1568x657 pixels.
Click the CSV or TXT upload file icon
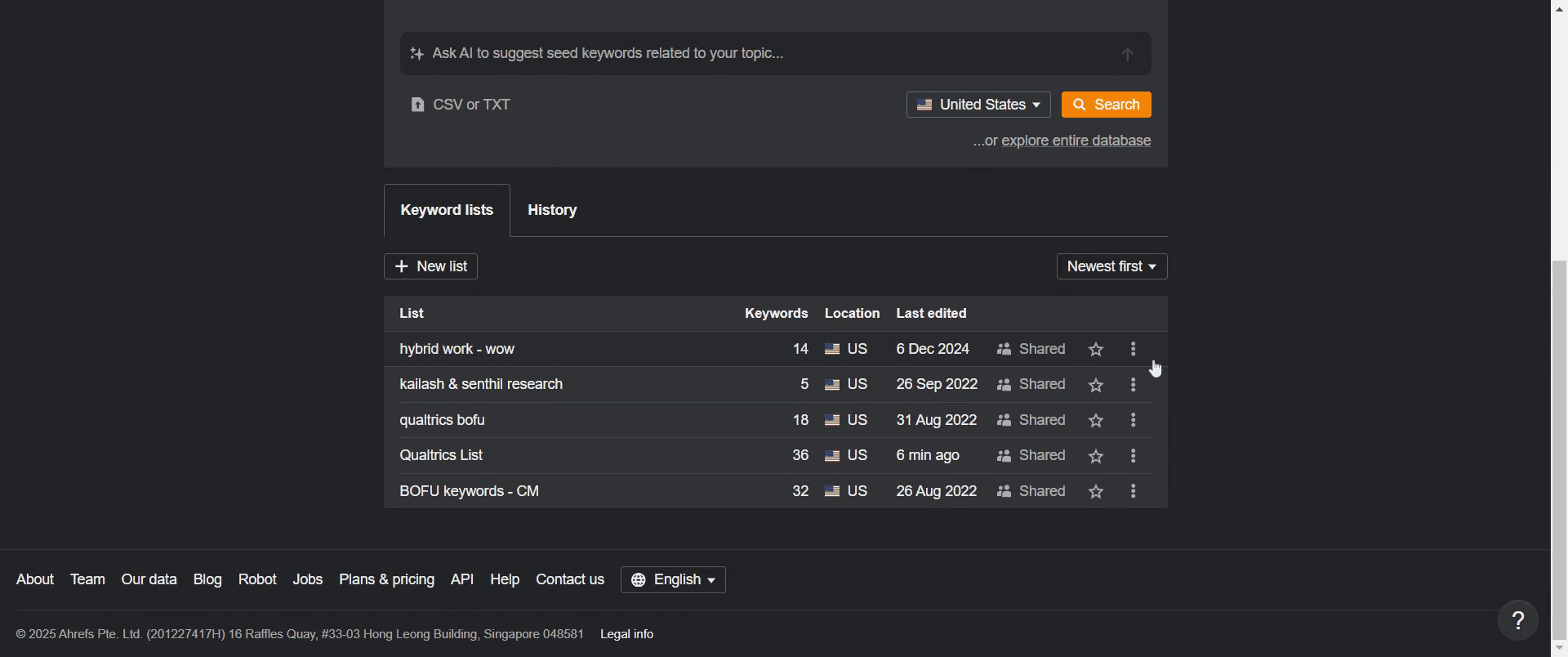point(417,105)
